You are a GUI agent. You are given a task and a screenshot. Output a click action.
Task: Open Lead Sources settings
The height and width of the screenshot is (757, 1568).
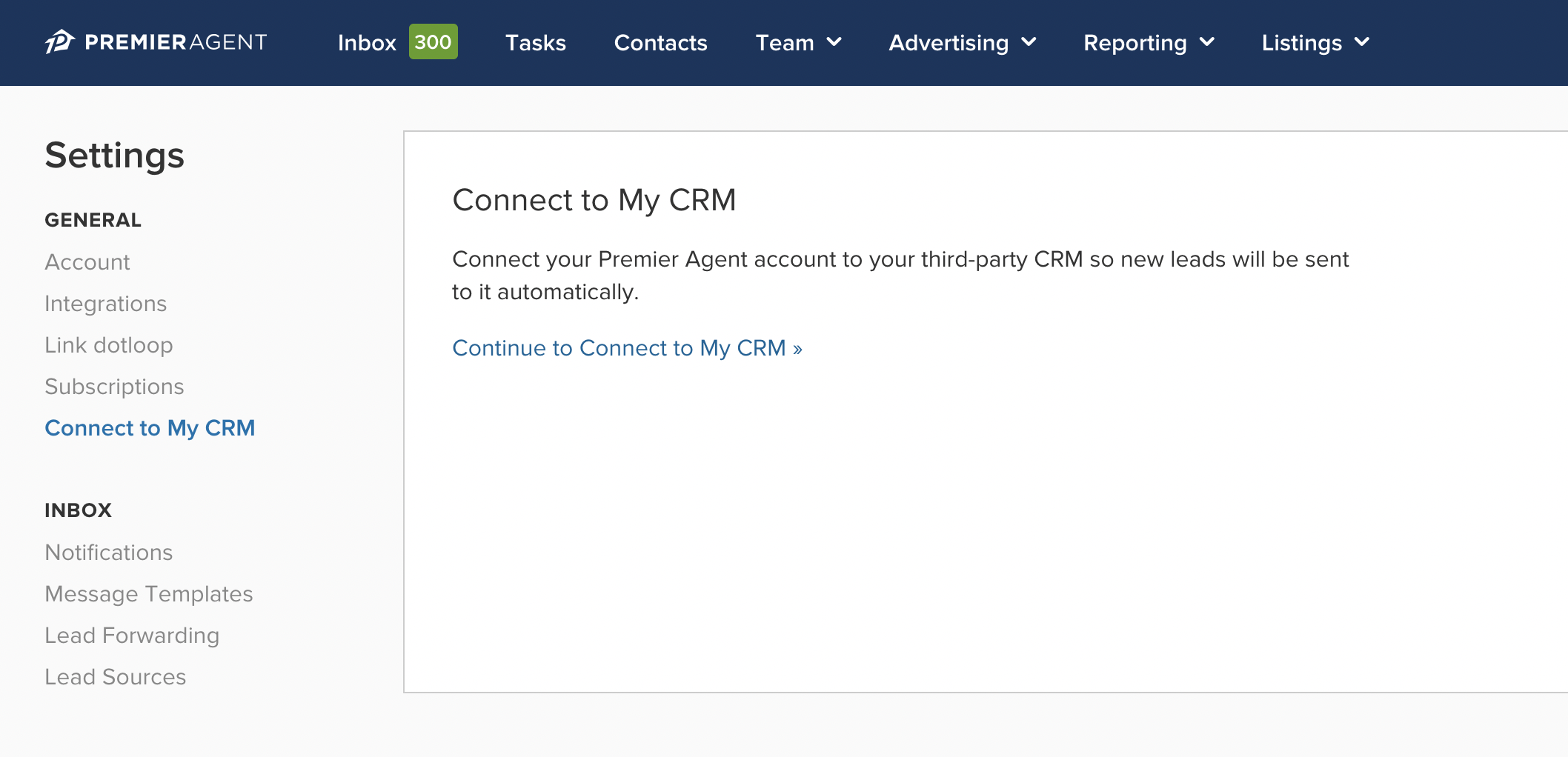[x=116, y=677]
